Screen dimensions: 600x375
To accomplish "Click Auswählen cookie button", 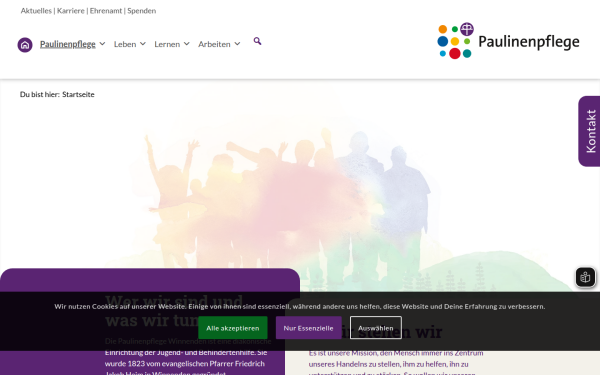I will point(376,328).
